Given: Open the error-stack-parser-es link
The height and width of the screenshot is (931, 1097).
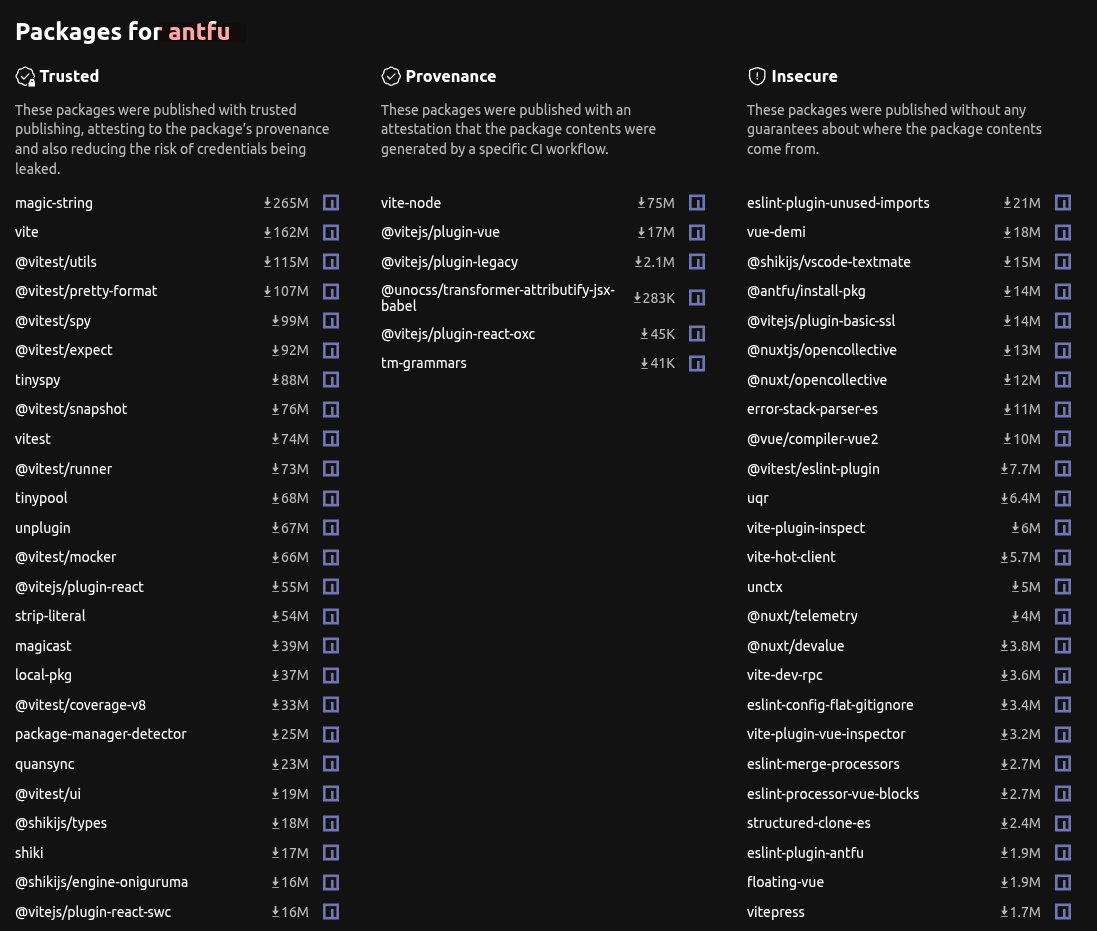Looking at the screenshot, I should [812, 409].
